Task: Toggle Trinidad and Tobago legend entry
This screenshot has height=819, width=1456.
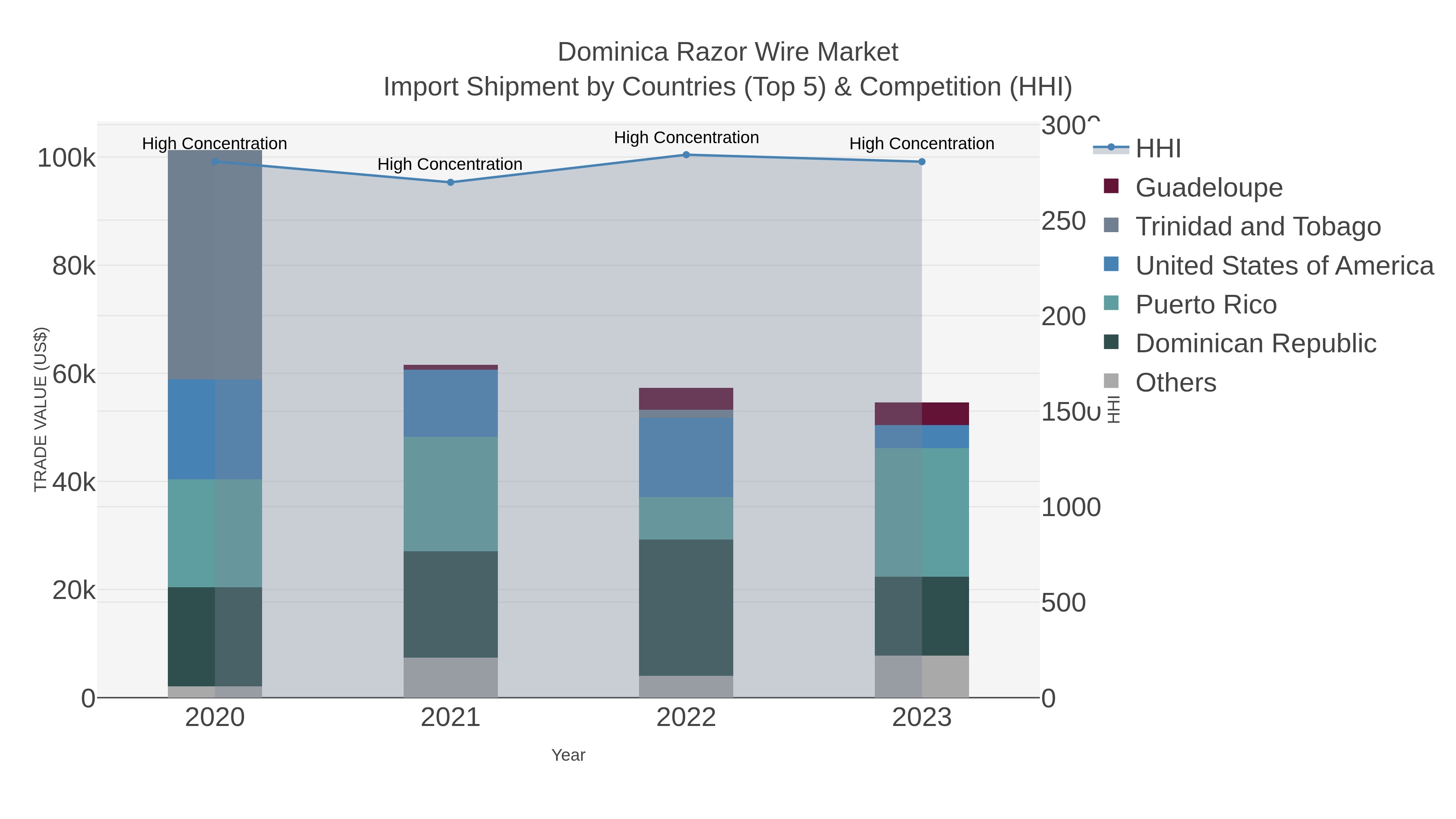Action: [1242, 226]
